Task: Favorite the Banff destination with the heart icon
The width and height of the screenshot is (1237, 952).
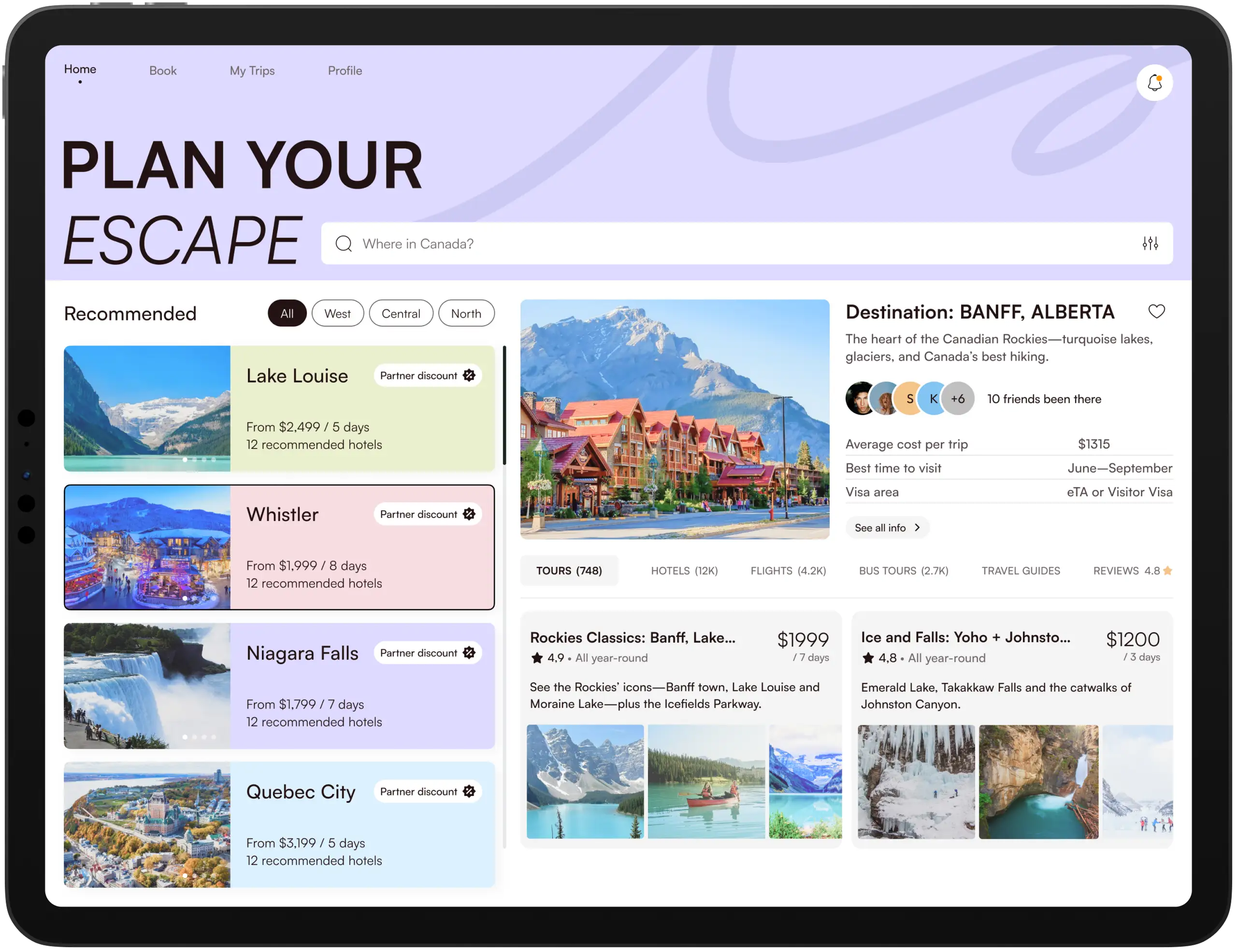Action: coord(1157,311)
